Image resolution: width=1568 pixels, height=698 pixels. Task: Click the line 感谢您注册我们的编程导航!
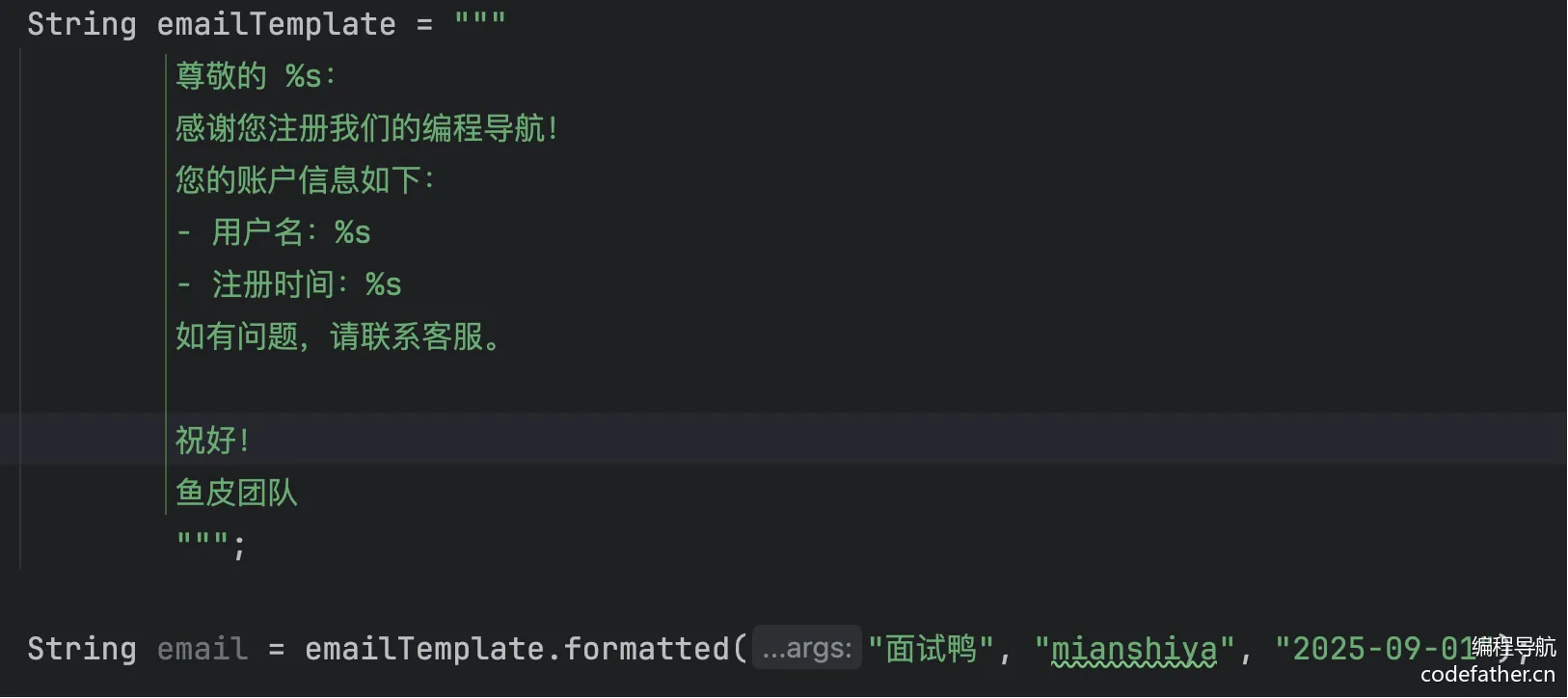pyautogui.click(x=366, y=128)
